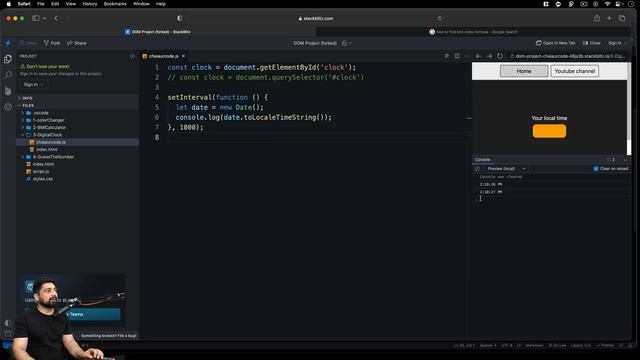640x360 pixels.
Task: Show Safari tab overview
Action: tap(622, 18)
